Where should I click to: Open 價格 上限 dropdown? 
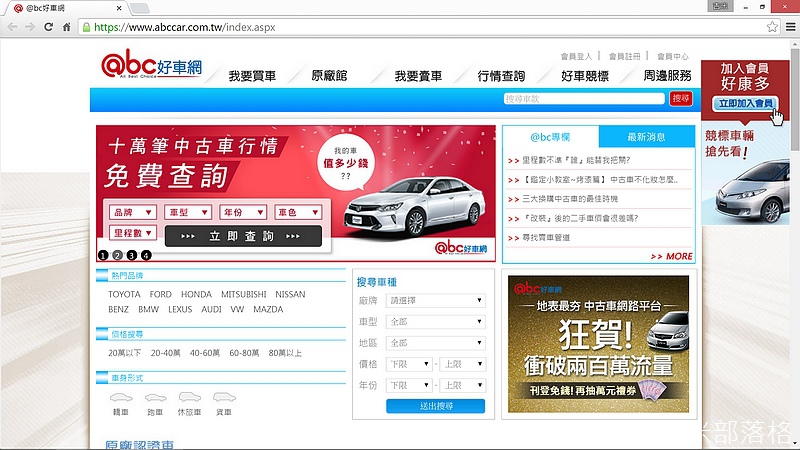point(462,364)
